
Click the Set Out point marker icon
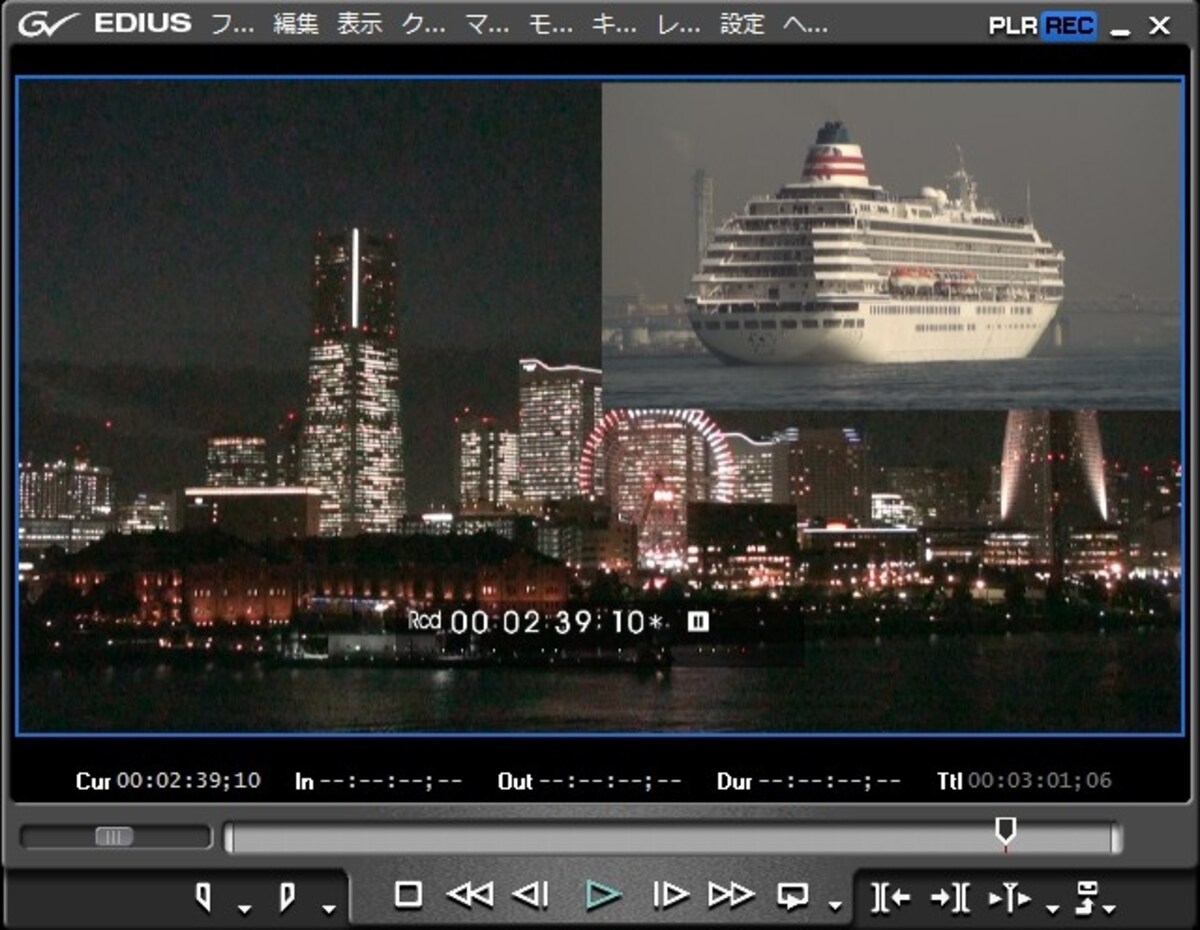tap(286, 897)
